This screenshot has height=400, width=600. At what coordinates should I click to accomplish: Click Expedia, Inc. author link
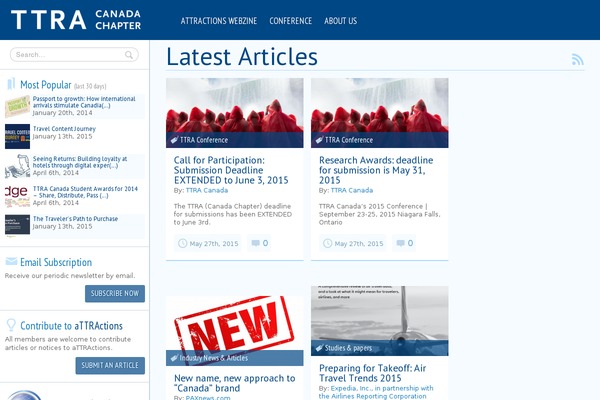(x=376, y=392)
